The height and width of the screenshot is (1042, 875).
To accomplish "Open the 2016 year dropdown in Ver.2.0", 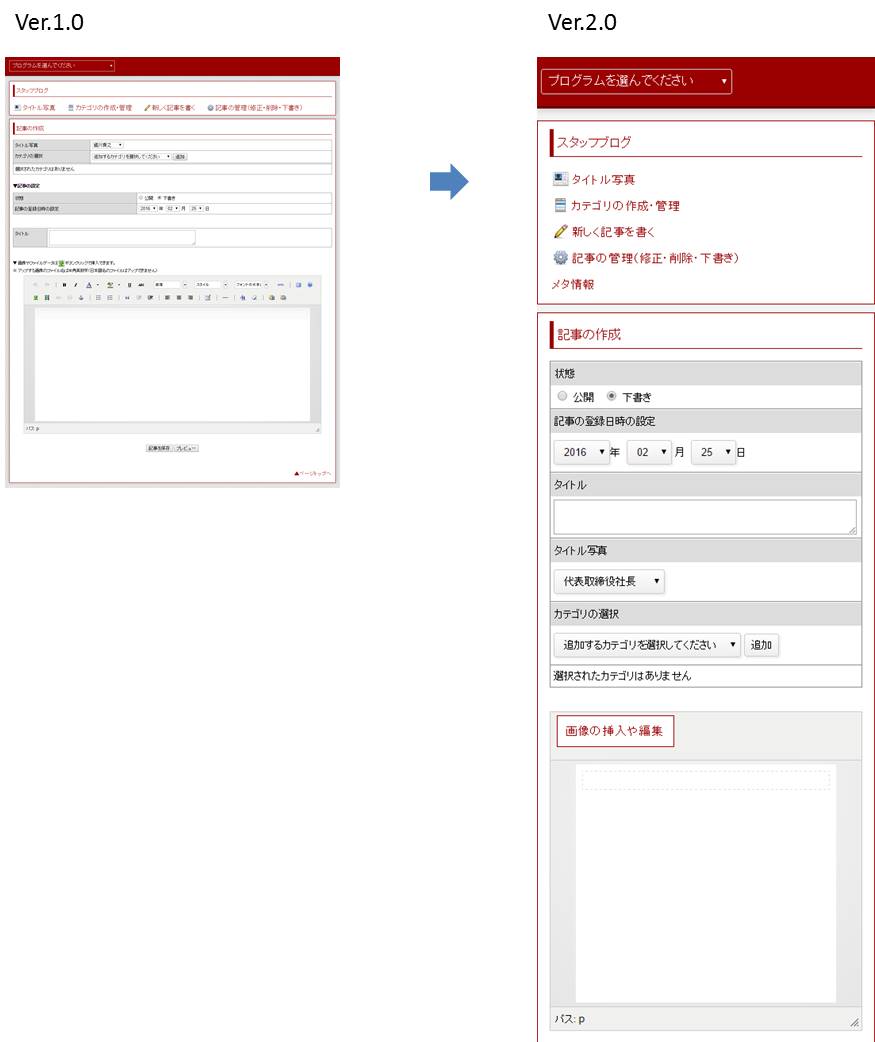I will [582, 452].
